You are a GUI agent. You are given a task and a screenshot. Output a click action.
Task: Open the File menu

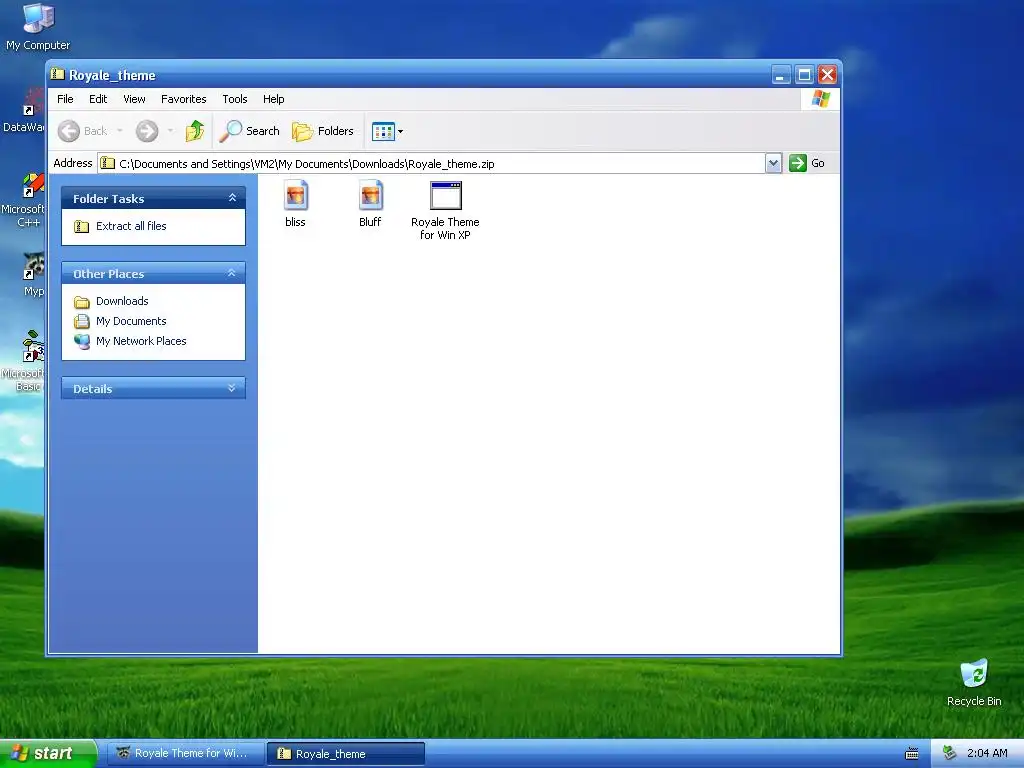click(65, 99)
